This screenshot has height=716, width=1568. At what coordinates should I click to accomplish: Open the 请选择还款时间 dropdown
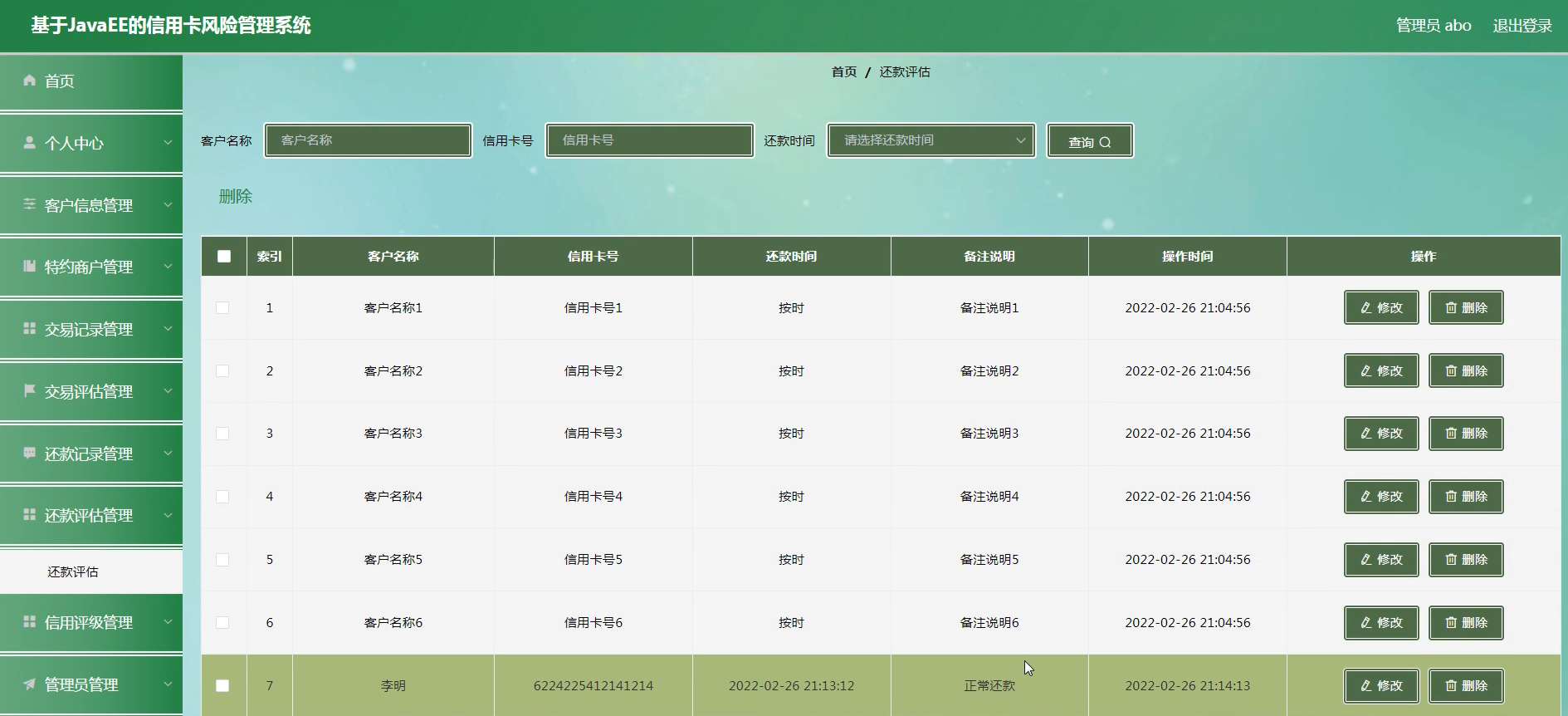click(931, 140)
